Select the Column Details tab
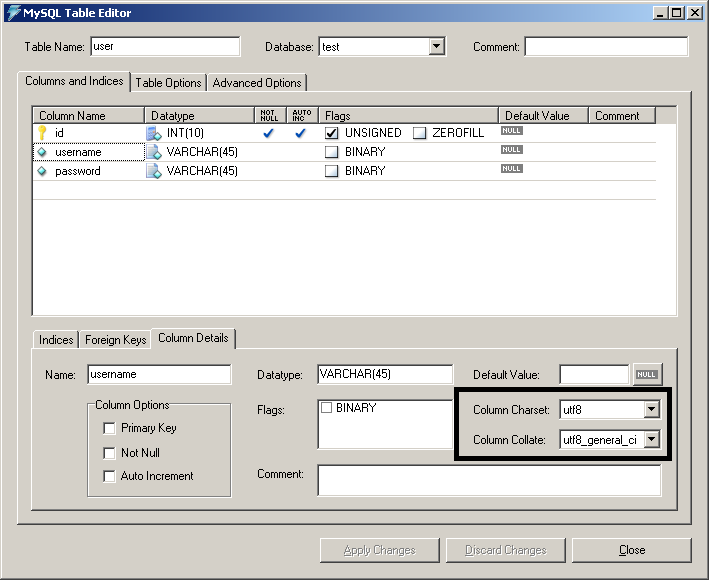Image resolution: width=709 pixels, height=580 pixels. pos(193,338)
